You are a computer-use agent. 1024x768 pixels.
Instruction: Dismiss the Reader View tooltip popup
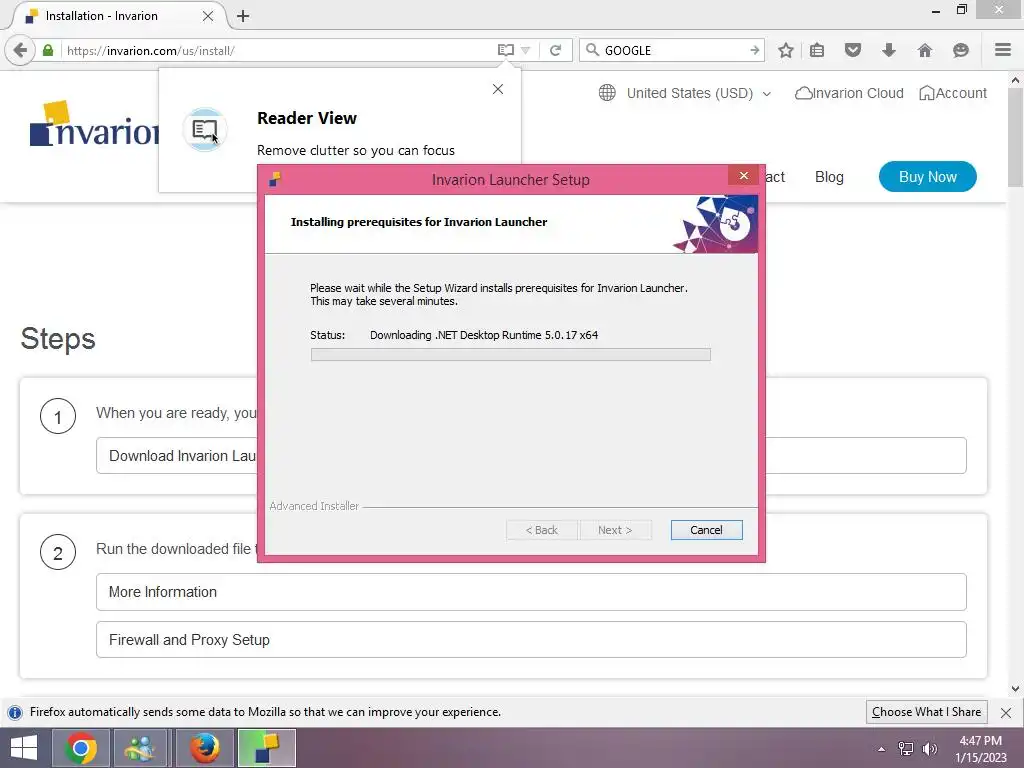[x=498, y=89]
